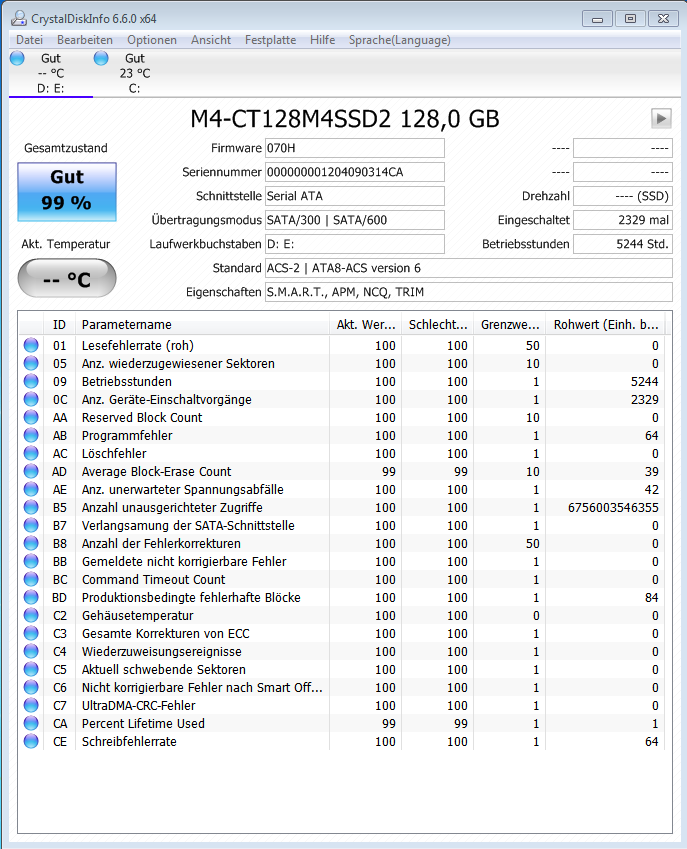This screenshot has height=849, width=687.
Task: Click the status orb of the B7 SATA-Schnittstelle row
Action: (x=31, y=525)
